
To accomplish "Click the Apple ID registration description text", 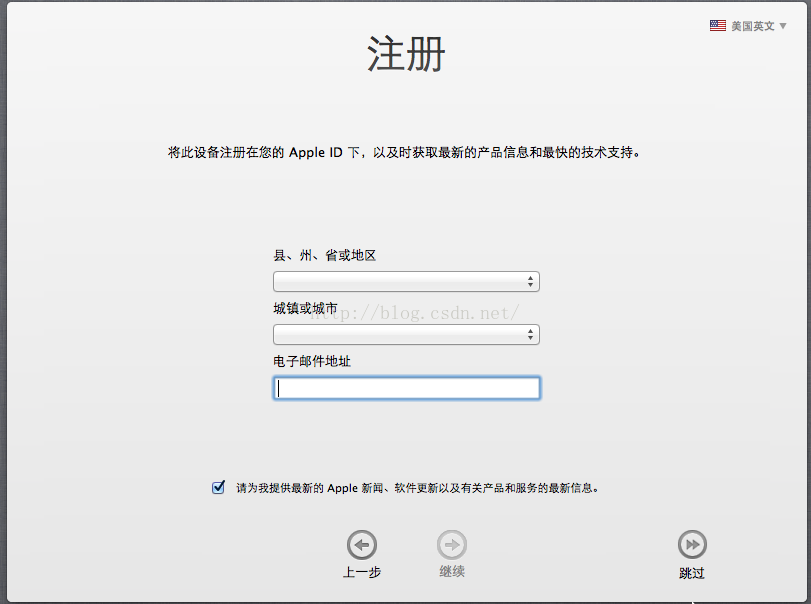I will (x=405, y=153).
